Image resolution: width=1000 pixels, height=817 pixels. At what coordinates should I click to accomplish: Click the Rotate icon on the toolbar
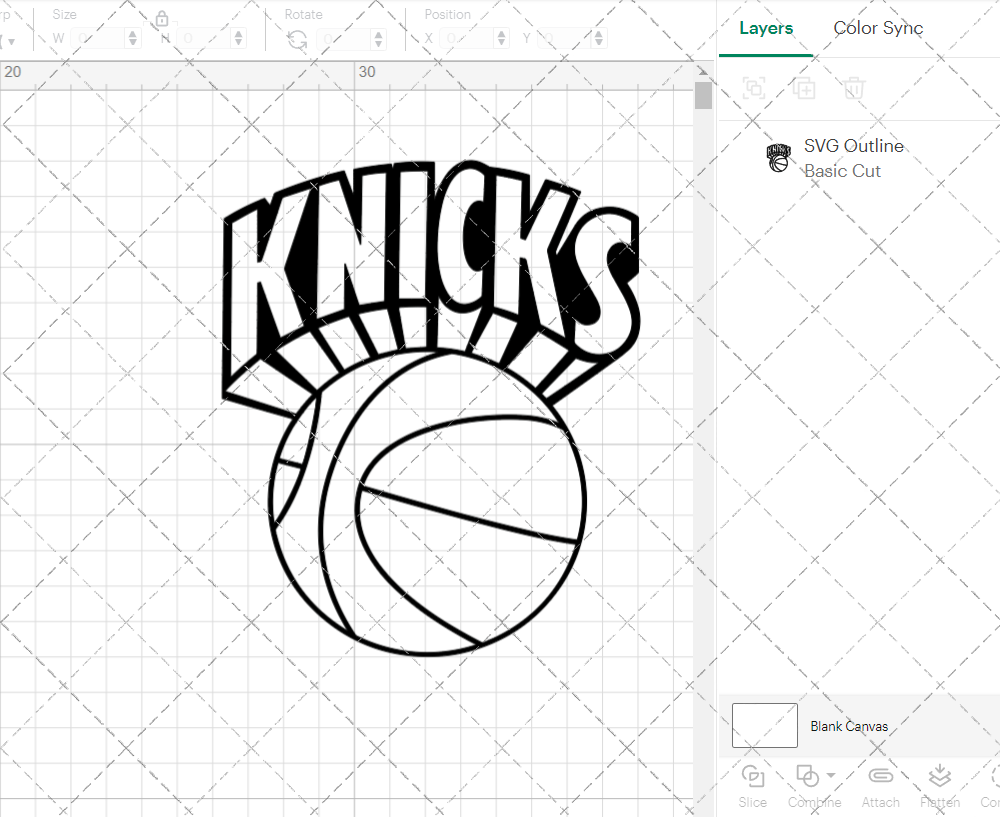pyautogui.click(x=297, y=37)
